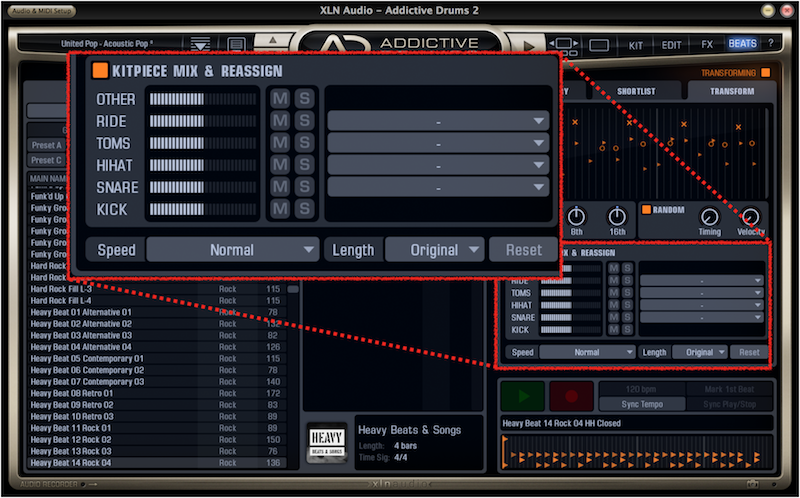Click the previous preset up-arrow
800x498 pixels.
point(272,40)
